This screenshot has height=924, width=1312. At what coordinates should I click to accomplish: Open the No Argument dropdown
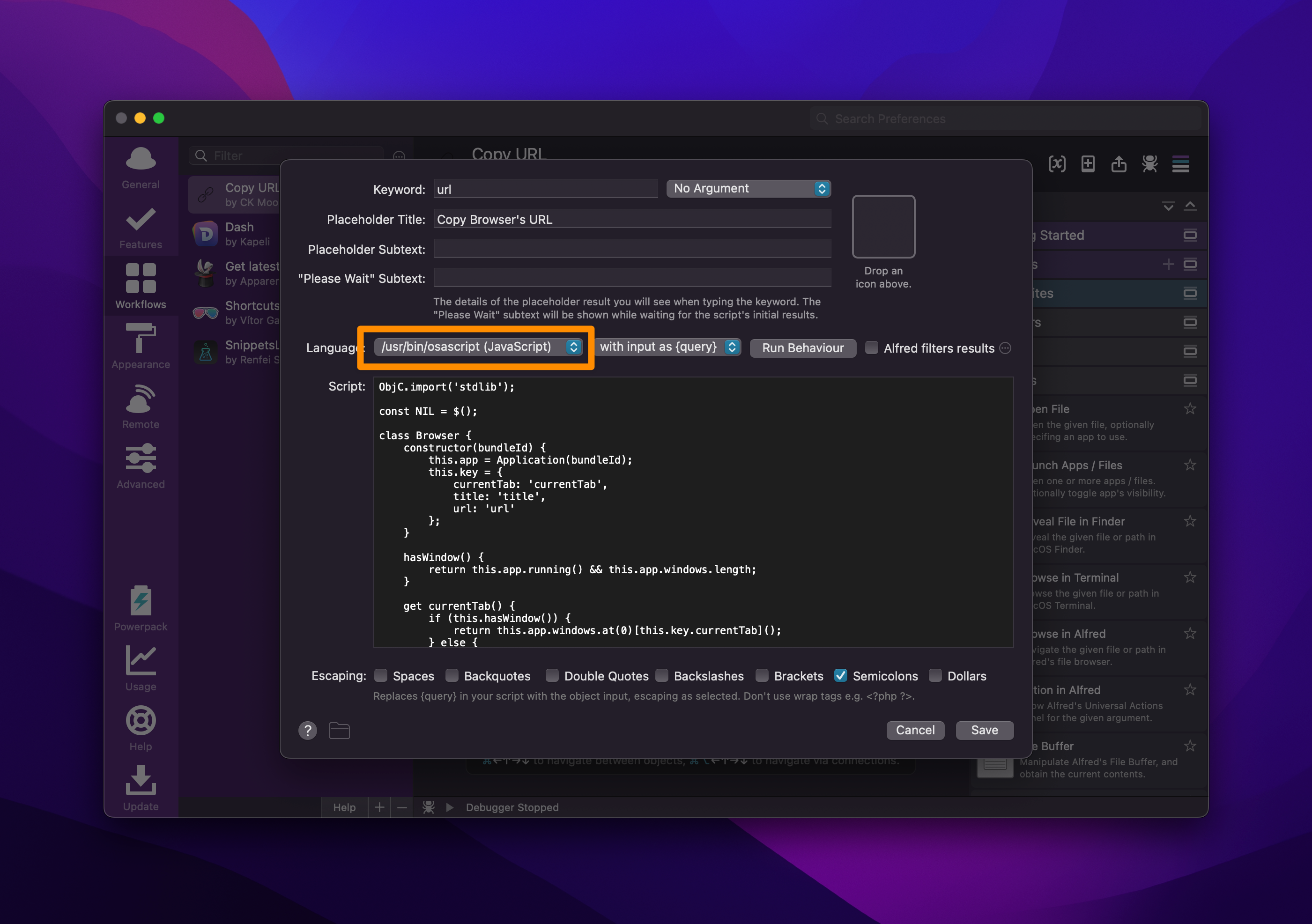[748, 189]
